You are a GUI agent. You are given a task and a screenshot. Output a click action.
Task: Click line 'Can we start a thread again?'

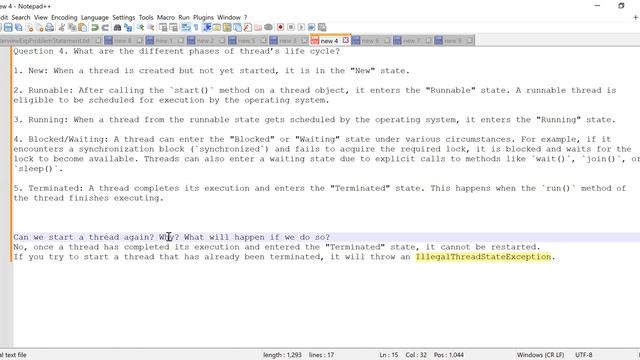[171, 237]
